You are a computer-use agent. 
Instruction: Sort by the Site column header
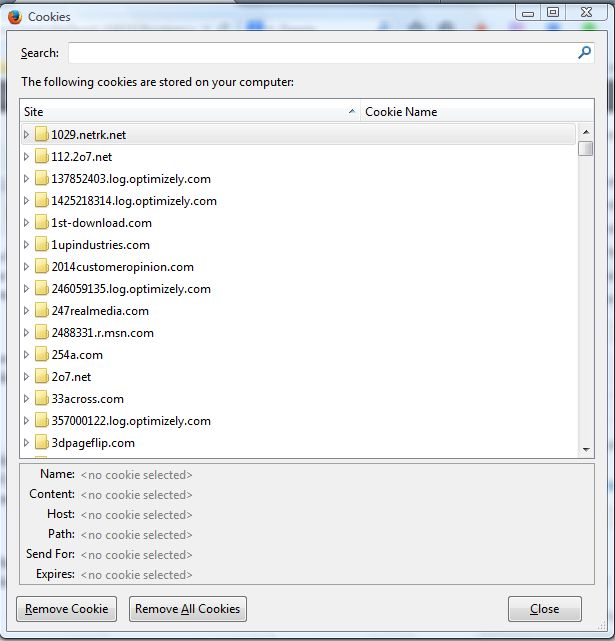point(190,112)
